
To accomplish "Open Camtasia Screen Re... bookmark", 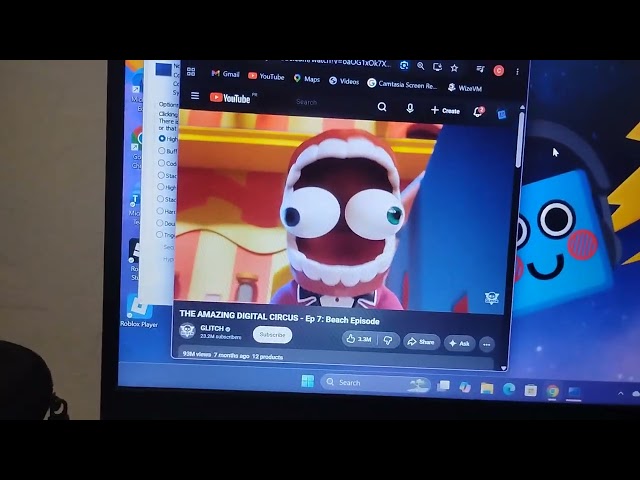I will point(402,84).
